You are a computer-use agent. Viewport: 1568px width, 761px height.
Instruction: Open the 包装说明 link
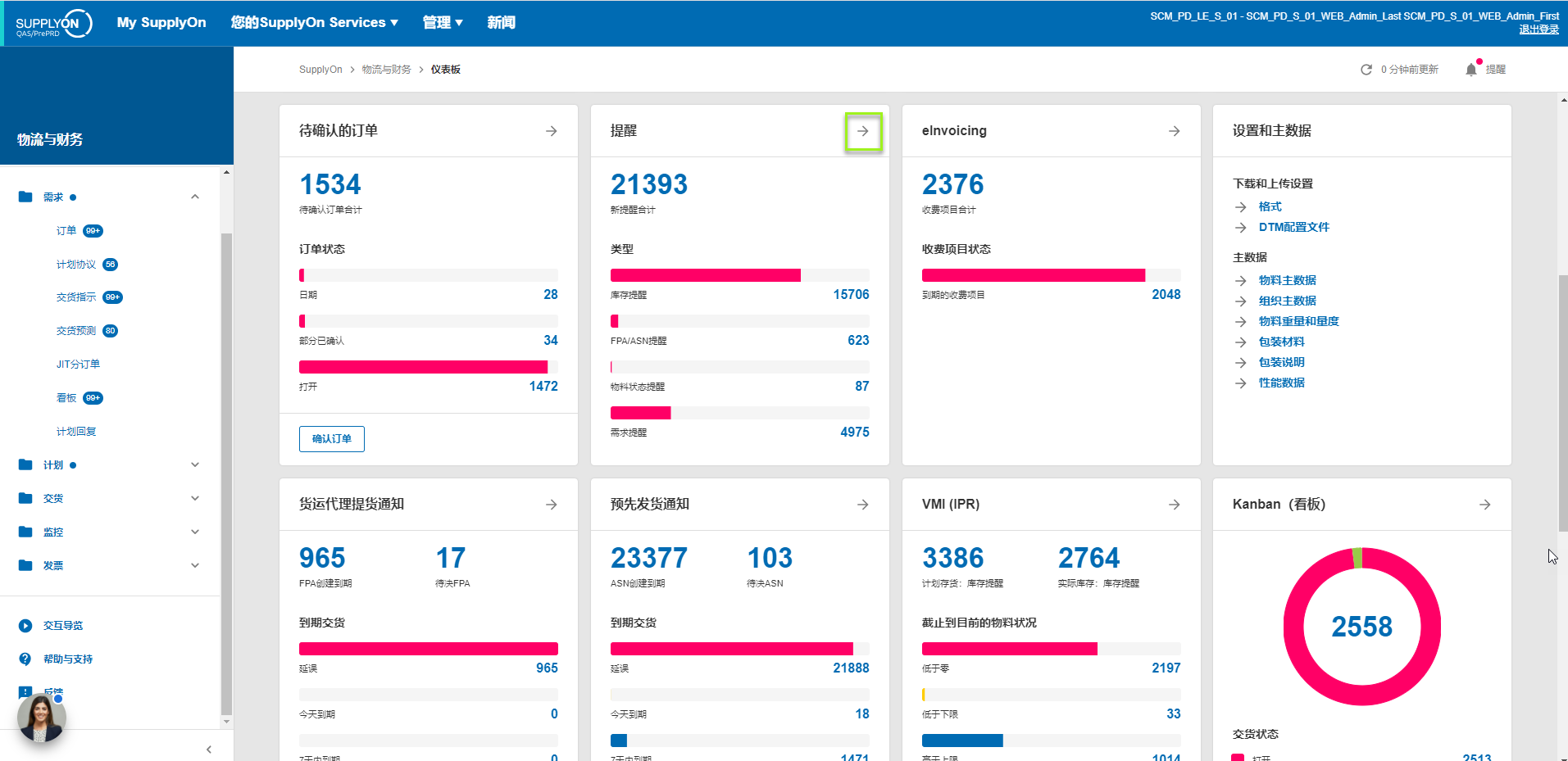[1282, 363]
